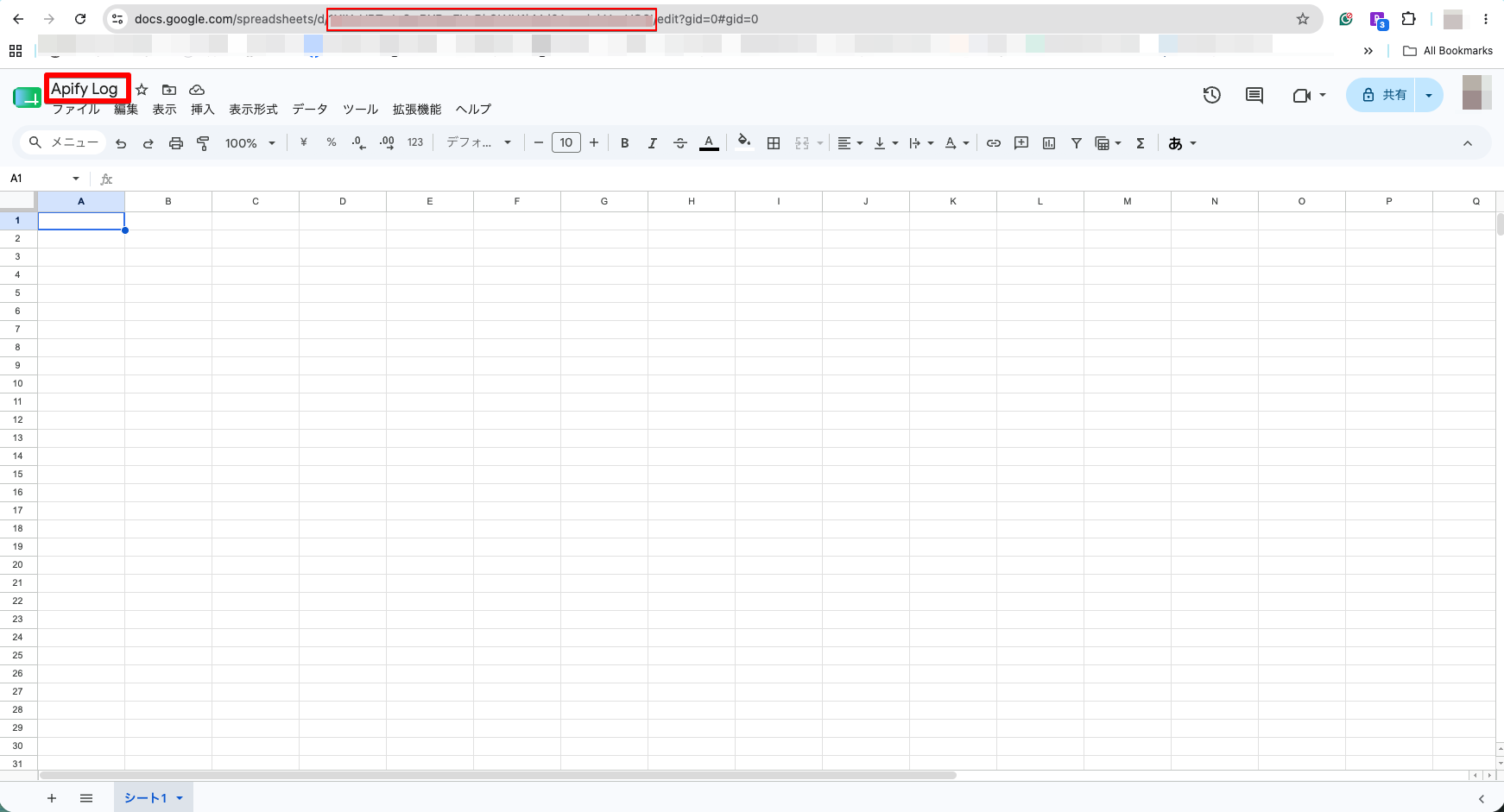Format as currency with yen icon

pyautogui.click(x=304, y=143)
